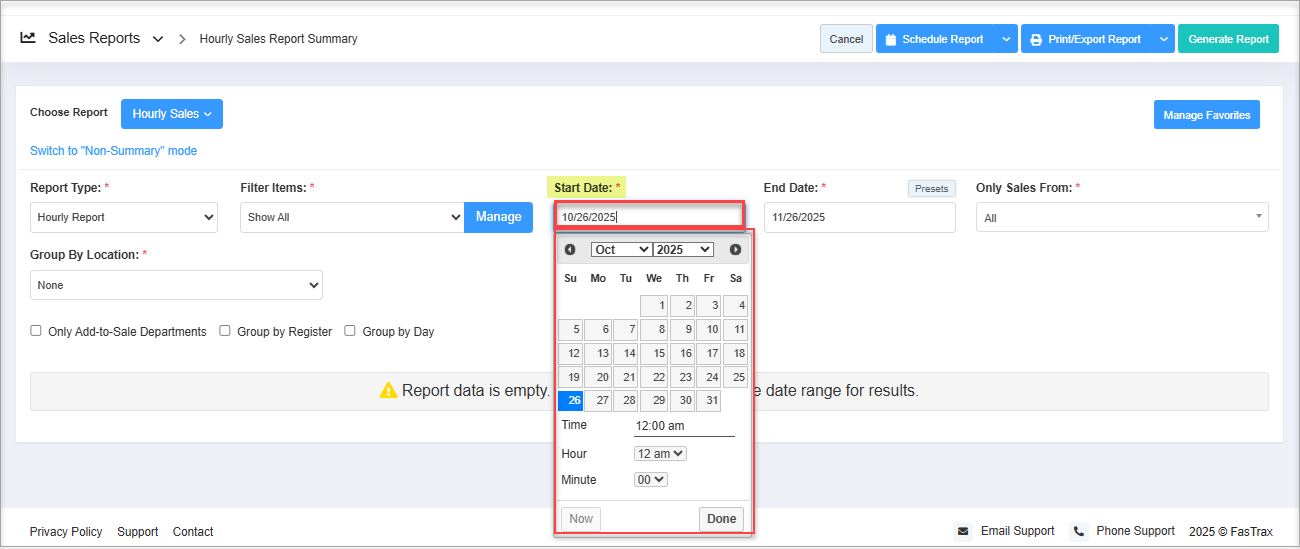Expand the Sales Reports chevron menu
The width and height of the screenshot is (1300, 549).
(157, 39)
